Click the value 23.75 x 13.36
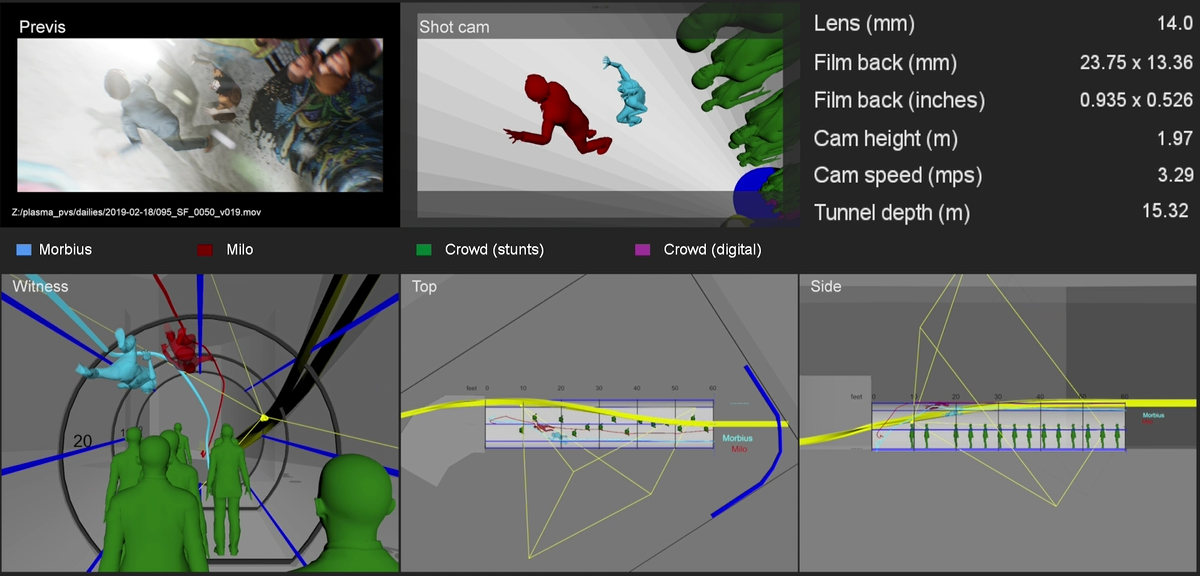This screenshot has width=1200, height=576. (x=1136, y=63)
